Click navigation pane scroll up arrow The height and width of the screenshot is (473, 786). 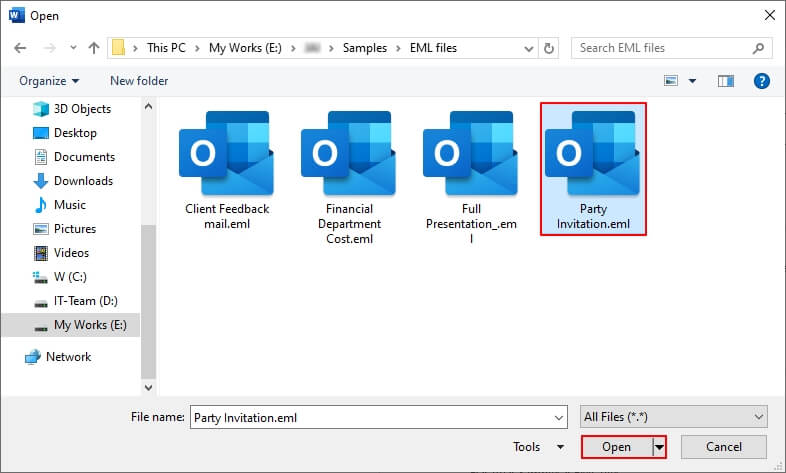pyautogui.click(x=148, y=106)
